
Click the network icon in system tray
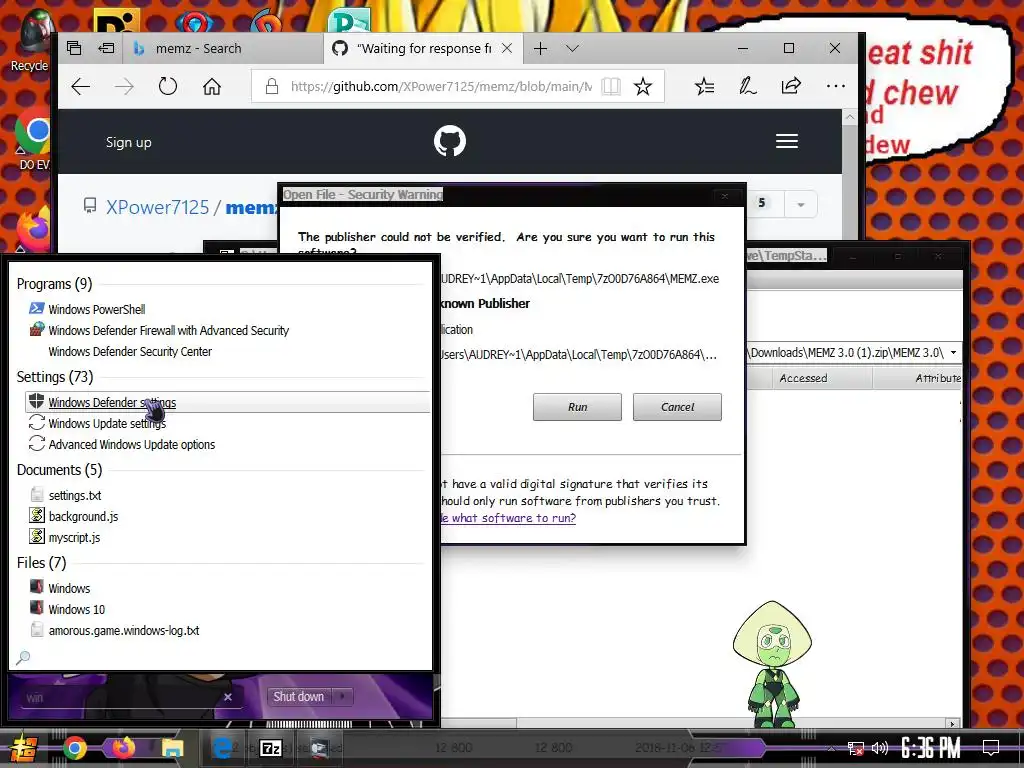pos(855,748)
